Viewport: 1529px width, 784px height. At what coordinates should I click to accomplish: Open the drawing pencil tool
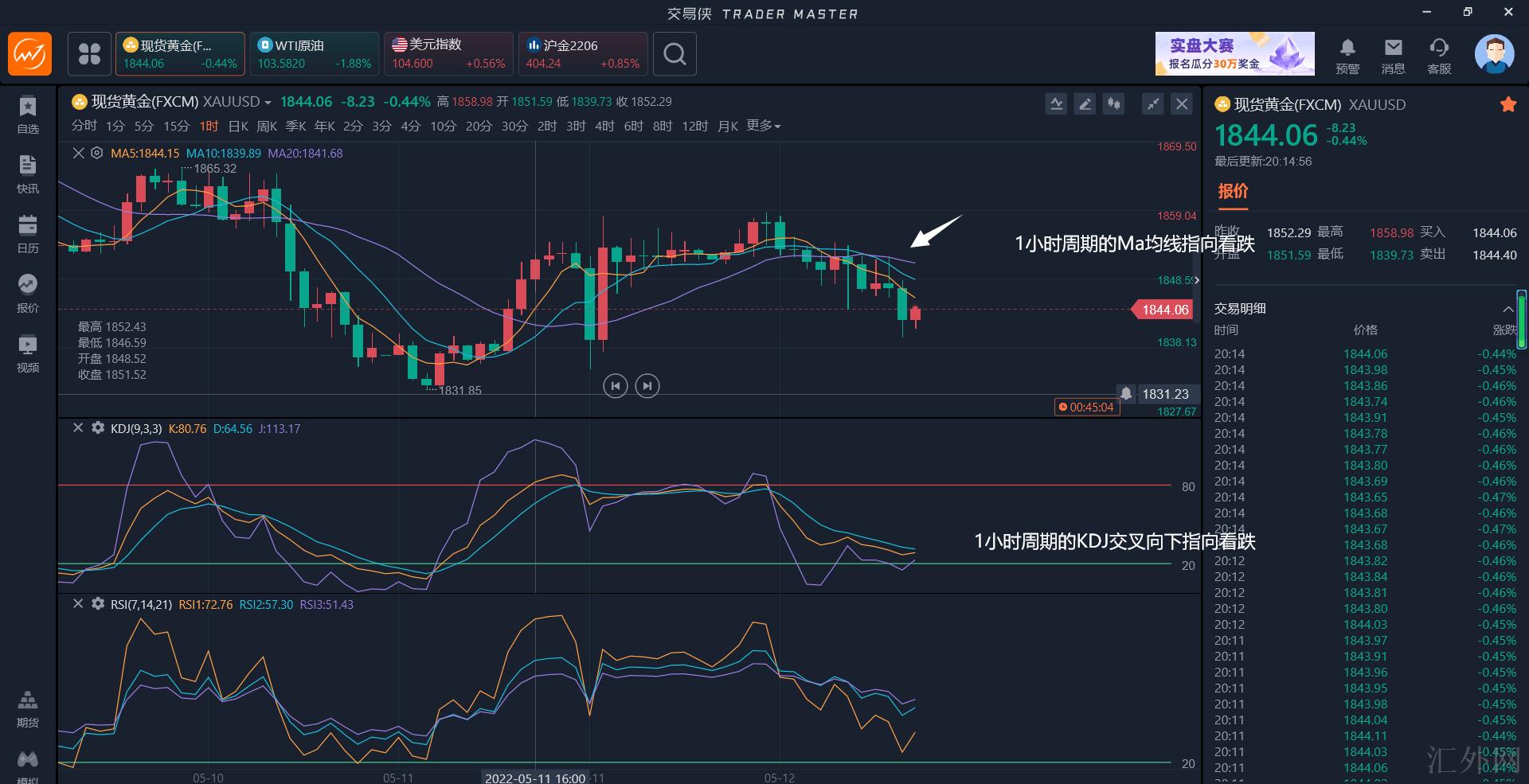click(x=1085, y=103)
